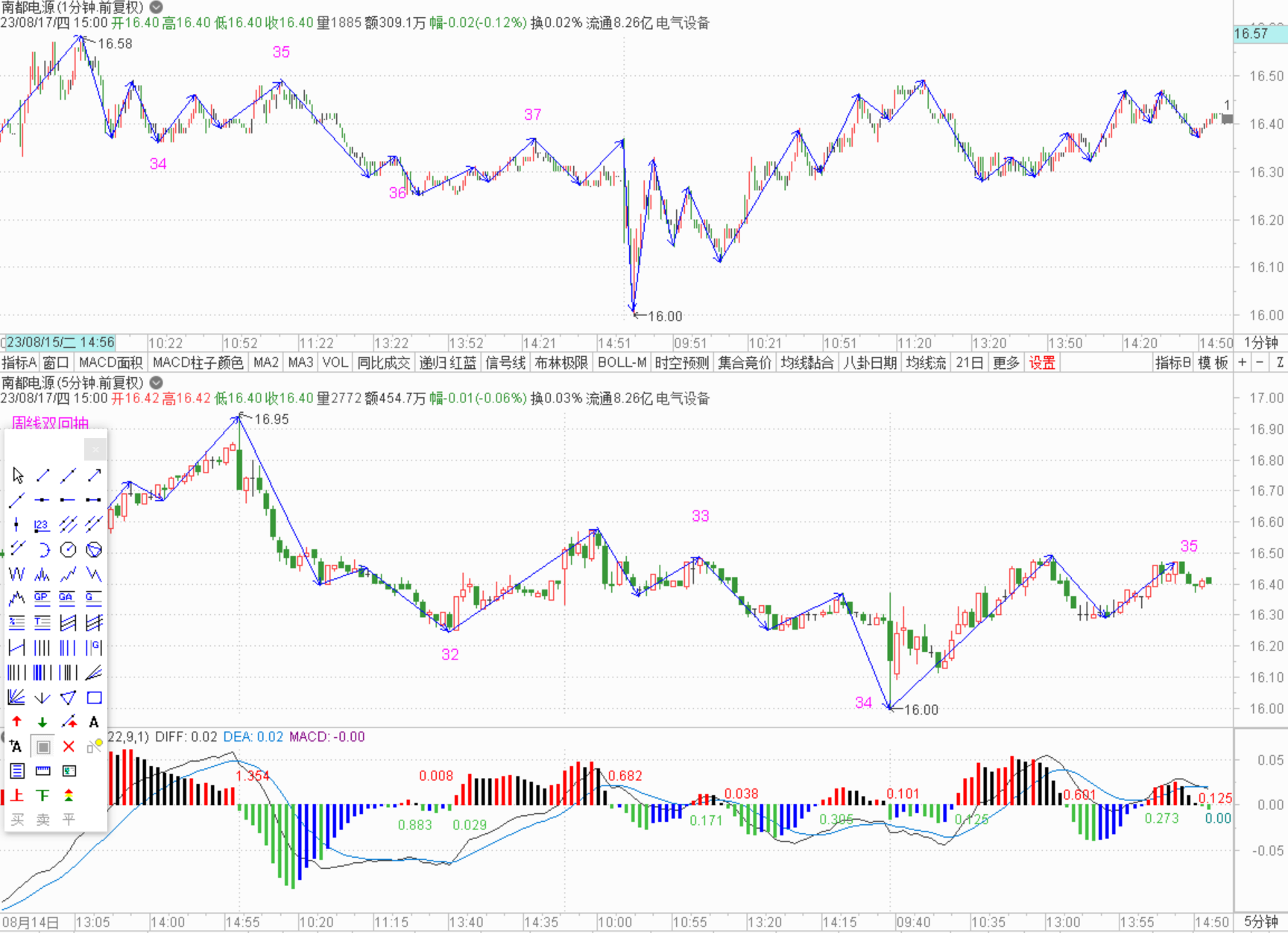Click the DEA: 0.02 value in MACD header
The height and width of the screenshot is (933, 1288).
253,736
